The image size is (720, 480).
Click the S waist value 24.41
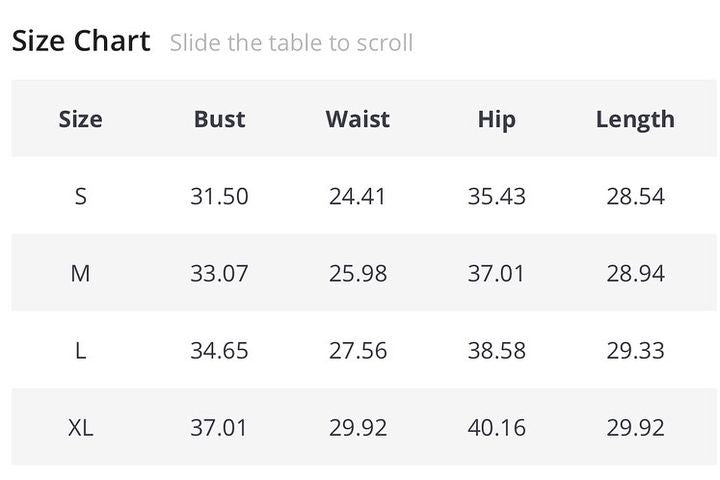pos(357,196)
